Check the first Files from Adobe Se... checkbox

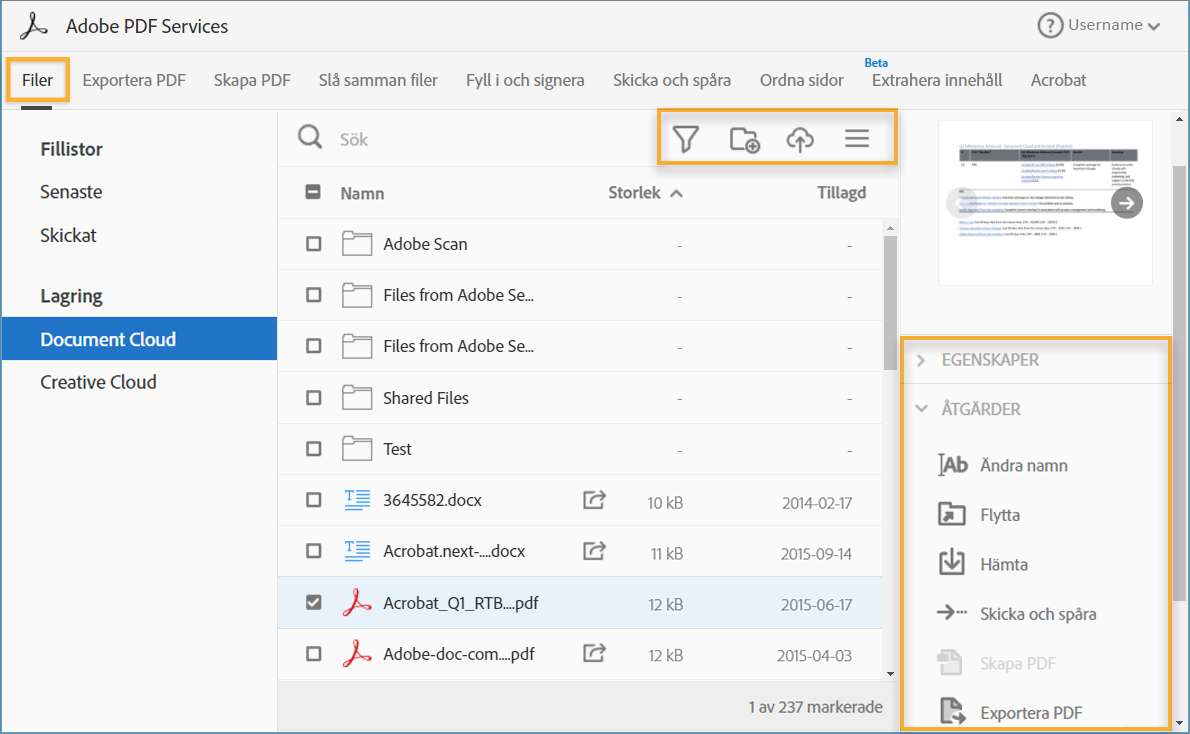click(x=313, y=295)
